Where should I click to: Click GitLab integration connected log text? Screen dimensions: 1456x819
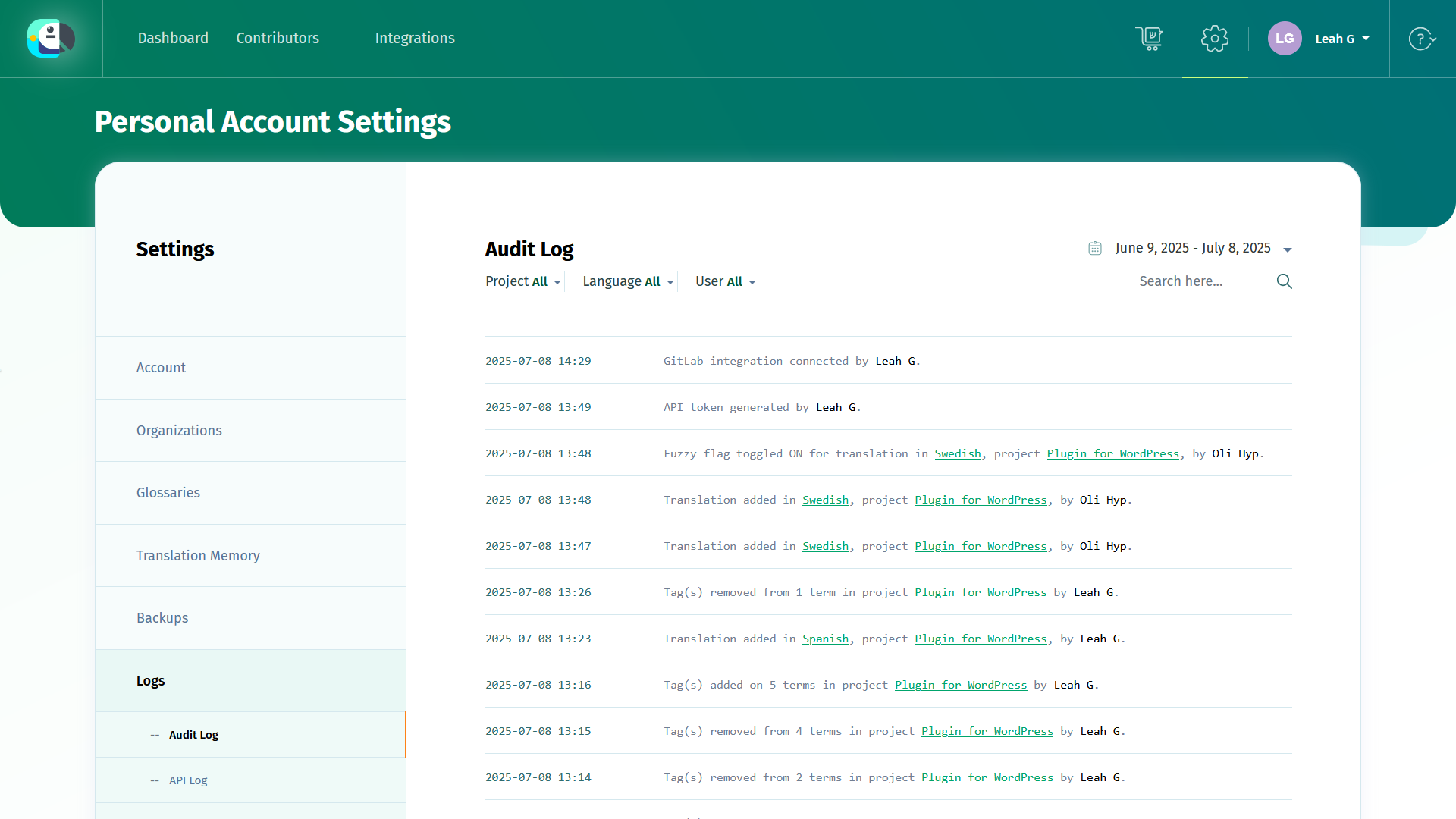(792, 361)
